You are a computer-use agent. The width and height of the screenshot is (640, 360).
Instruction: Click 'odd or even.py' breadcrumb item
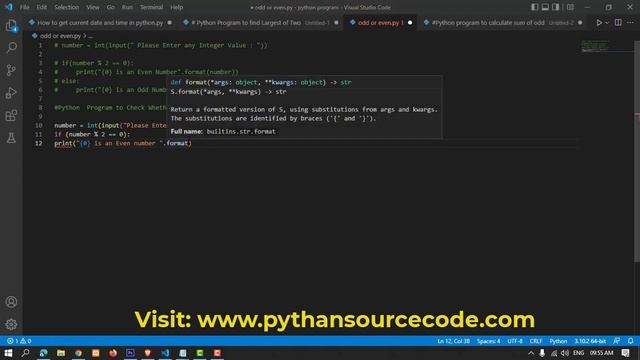(x=60, y=36)
